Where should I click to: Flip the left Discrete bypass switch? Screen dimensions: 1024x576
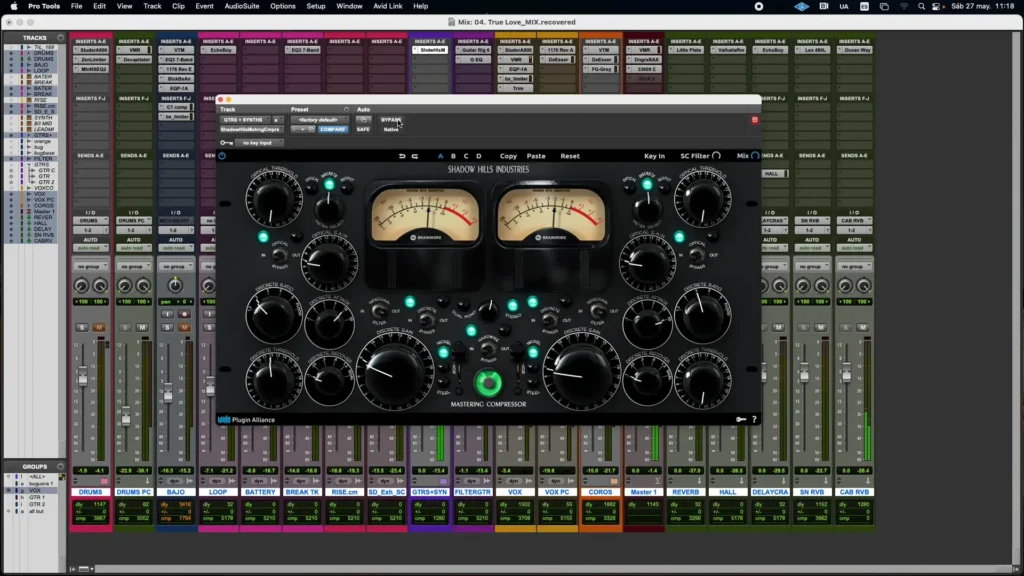point(427,321)
